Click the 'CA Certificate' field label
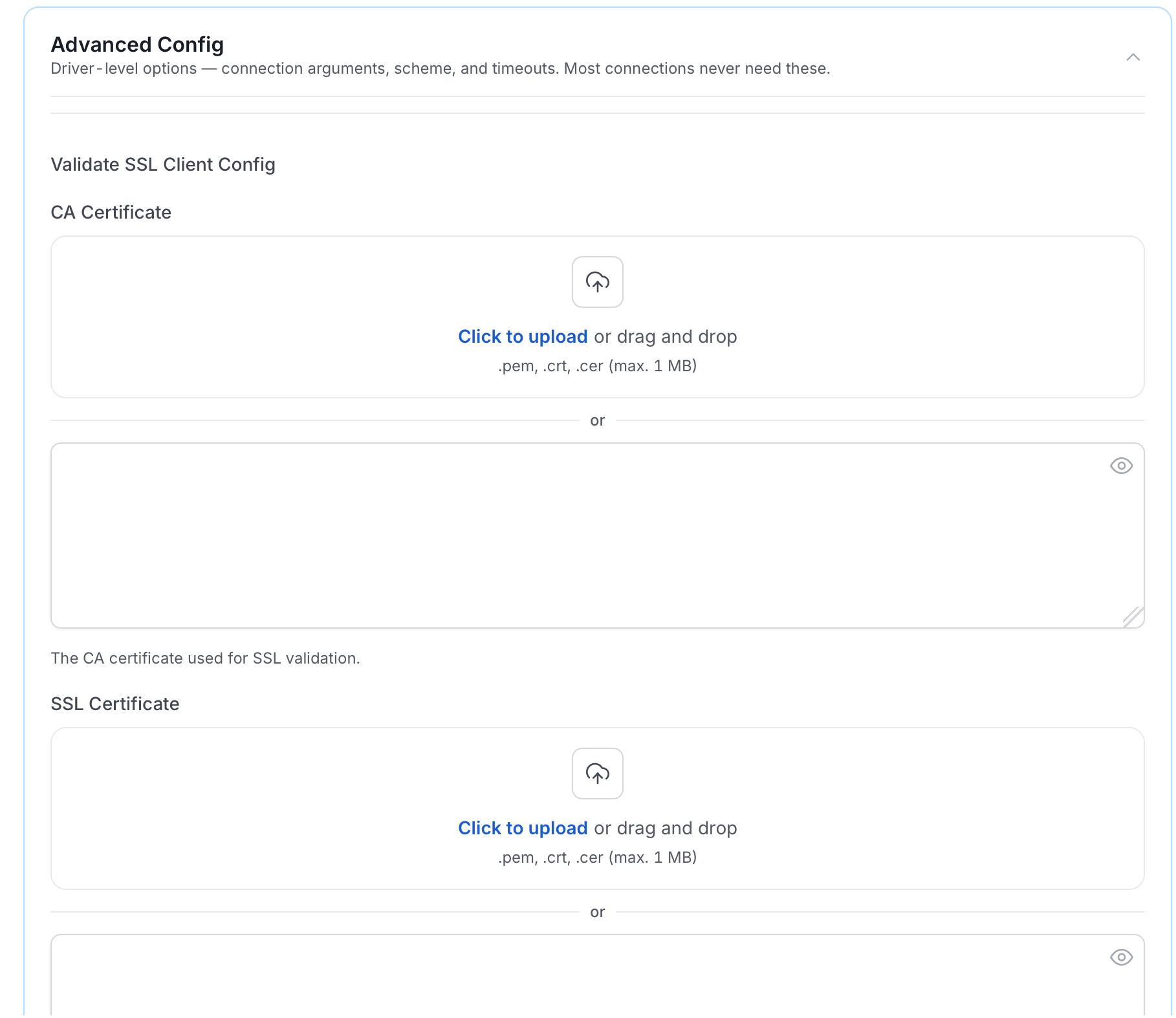This screenshot has height=1018, width=1176. coord(111,212)
